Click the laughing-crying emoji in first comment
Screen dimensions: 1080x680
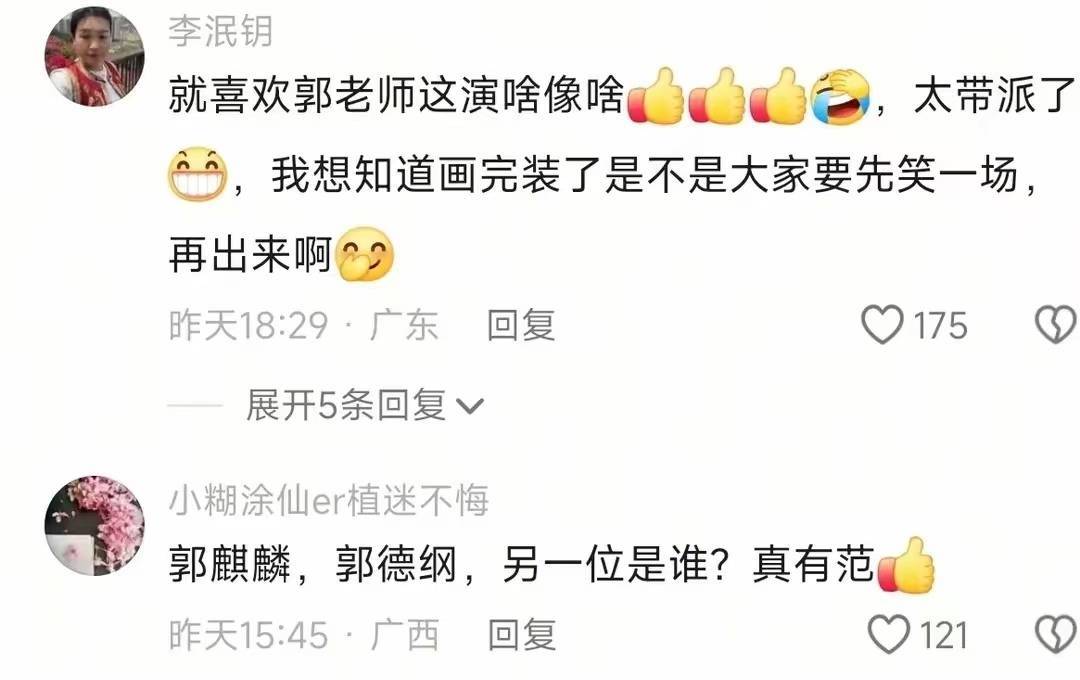click(840, 96)
